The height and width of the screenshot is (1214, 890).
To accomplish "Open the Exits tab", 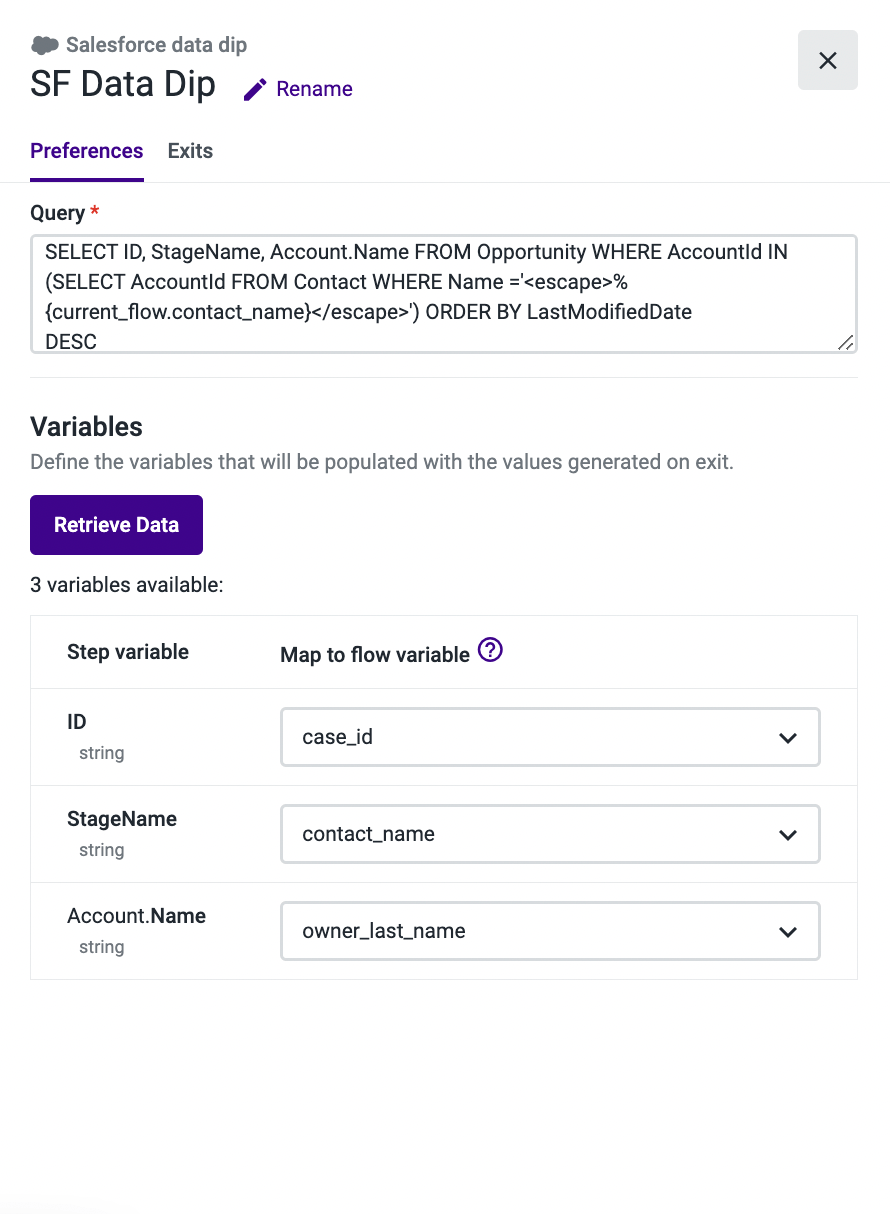I will 190,151.
